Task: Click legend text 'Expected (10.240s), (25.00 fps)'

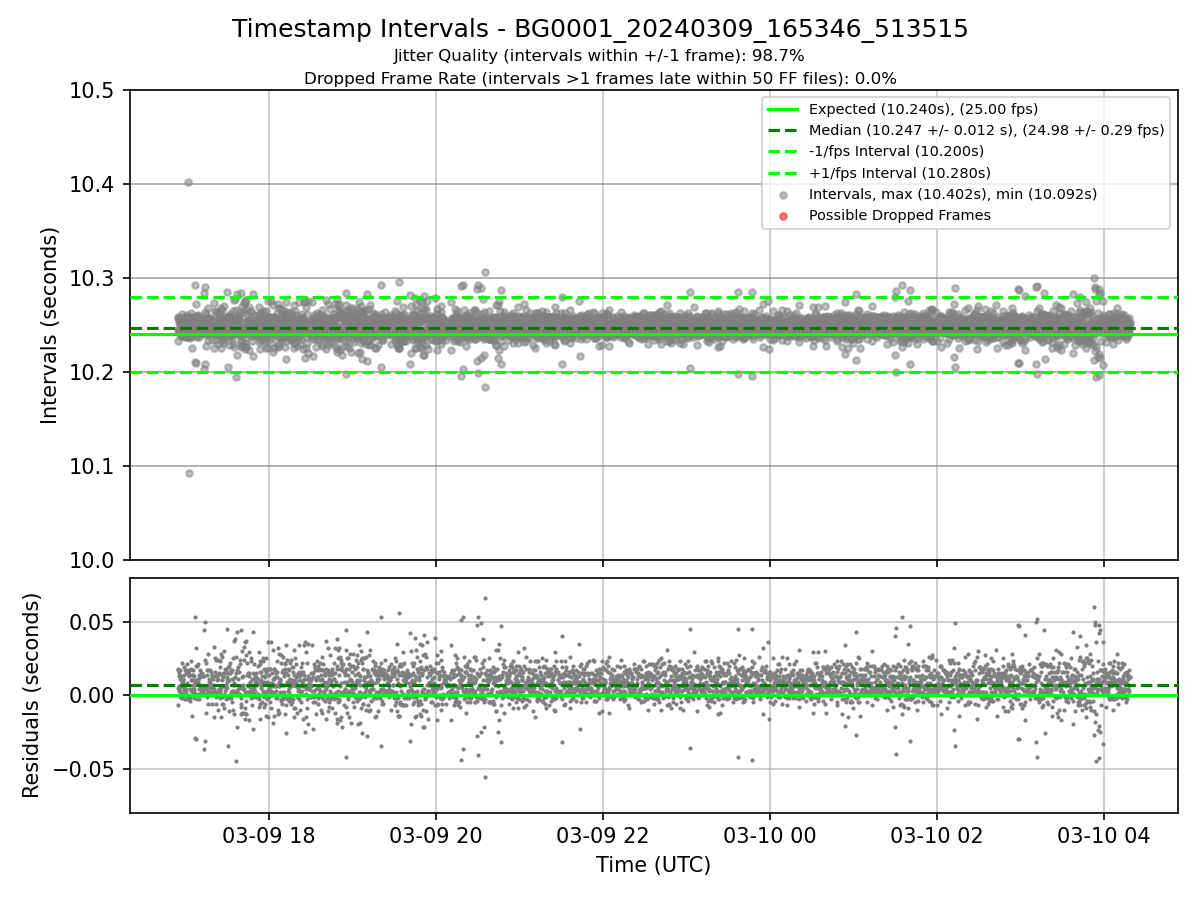Action: (923, 109)
